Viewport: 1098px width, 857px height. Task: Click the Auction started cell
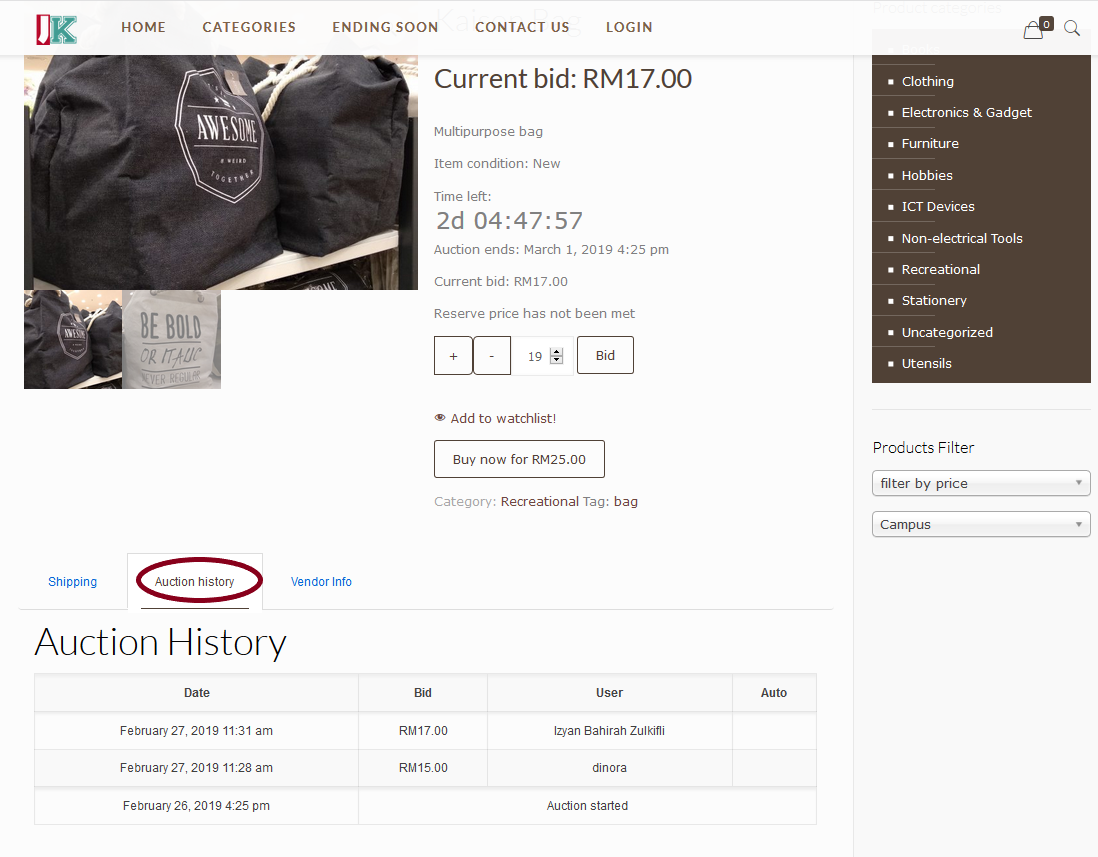(x=587, y=806)
